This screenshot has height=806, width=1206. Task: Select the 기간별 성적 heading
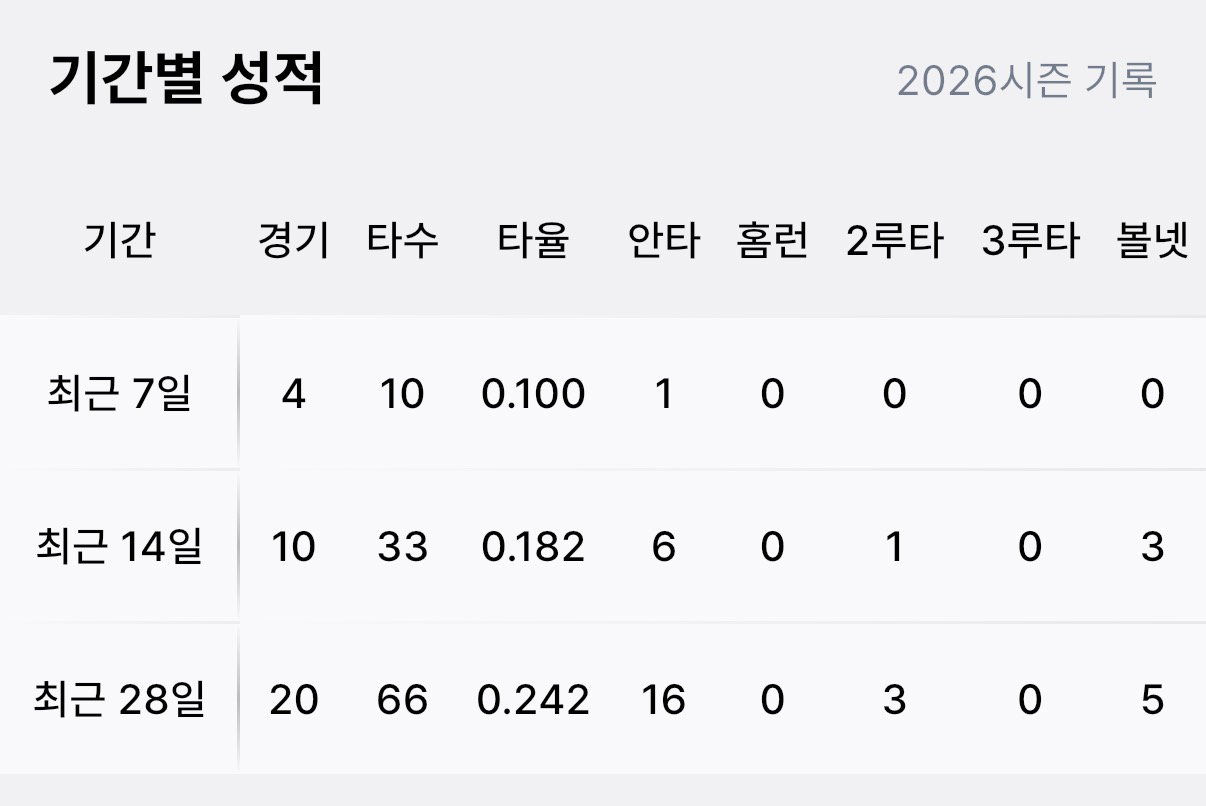[186, 81]
